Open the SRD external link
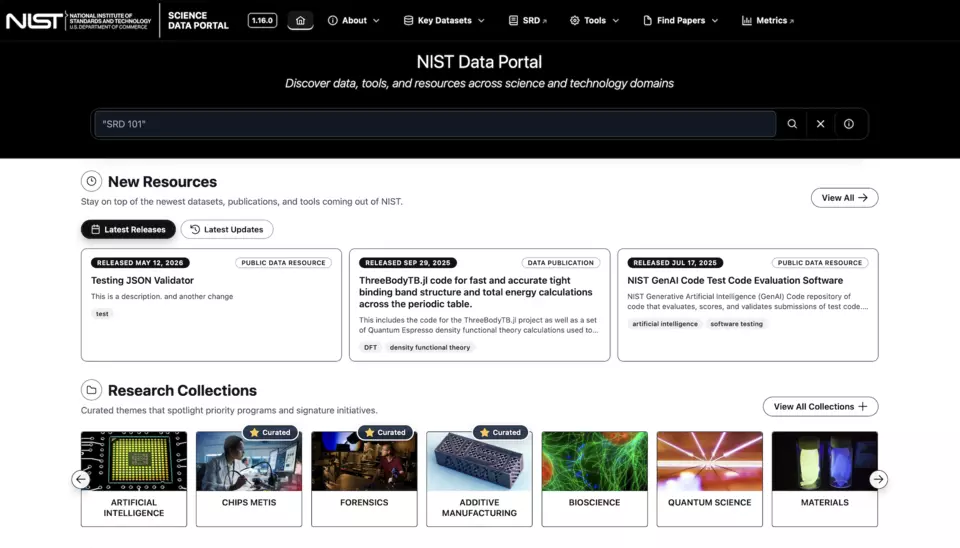960x548 pixels. pyautogui.click(x=528, y=20)
